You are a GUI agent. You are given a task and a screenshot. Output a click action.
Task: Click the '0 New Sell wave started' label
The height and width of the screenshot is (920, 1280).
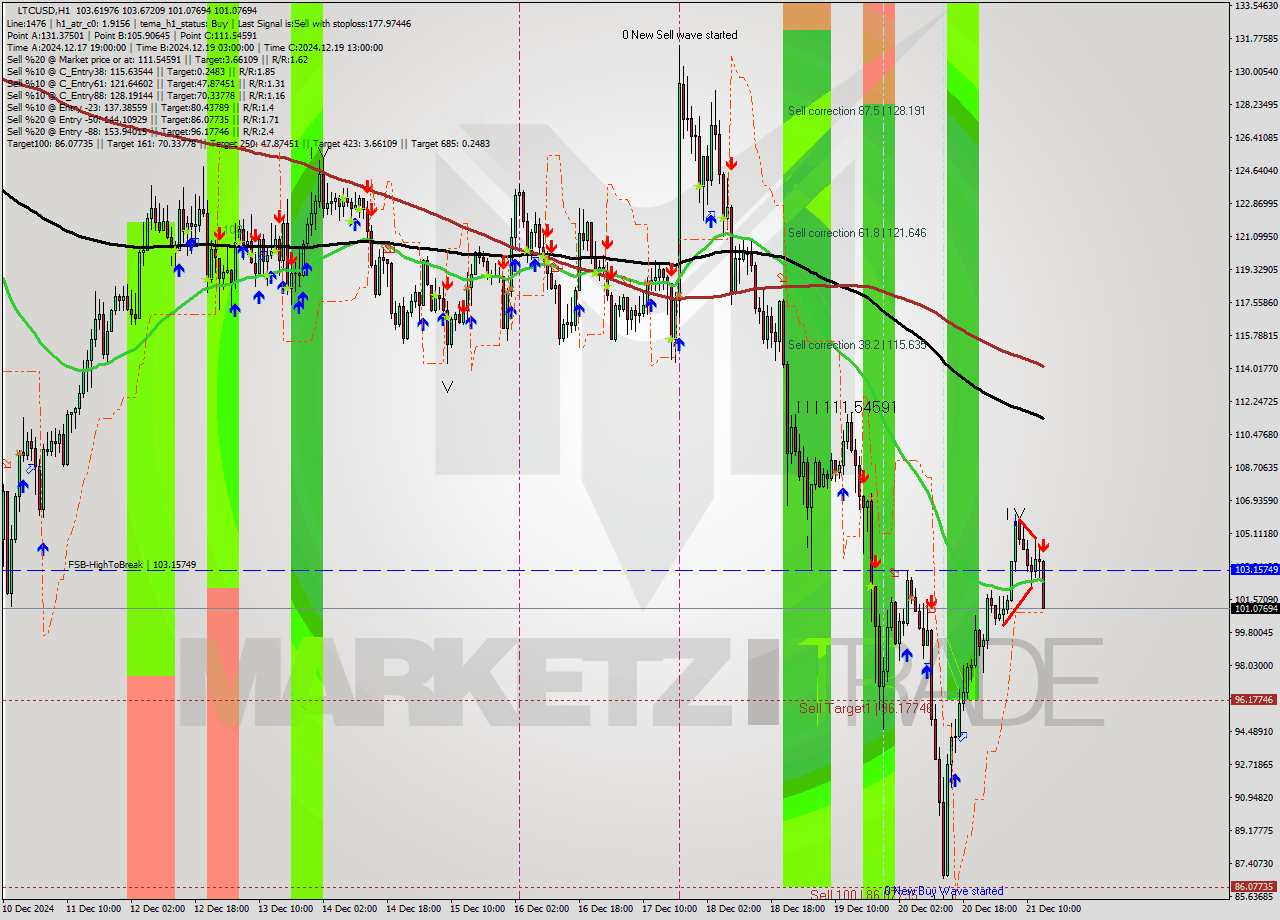coord(680,35)
